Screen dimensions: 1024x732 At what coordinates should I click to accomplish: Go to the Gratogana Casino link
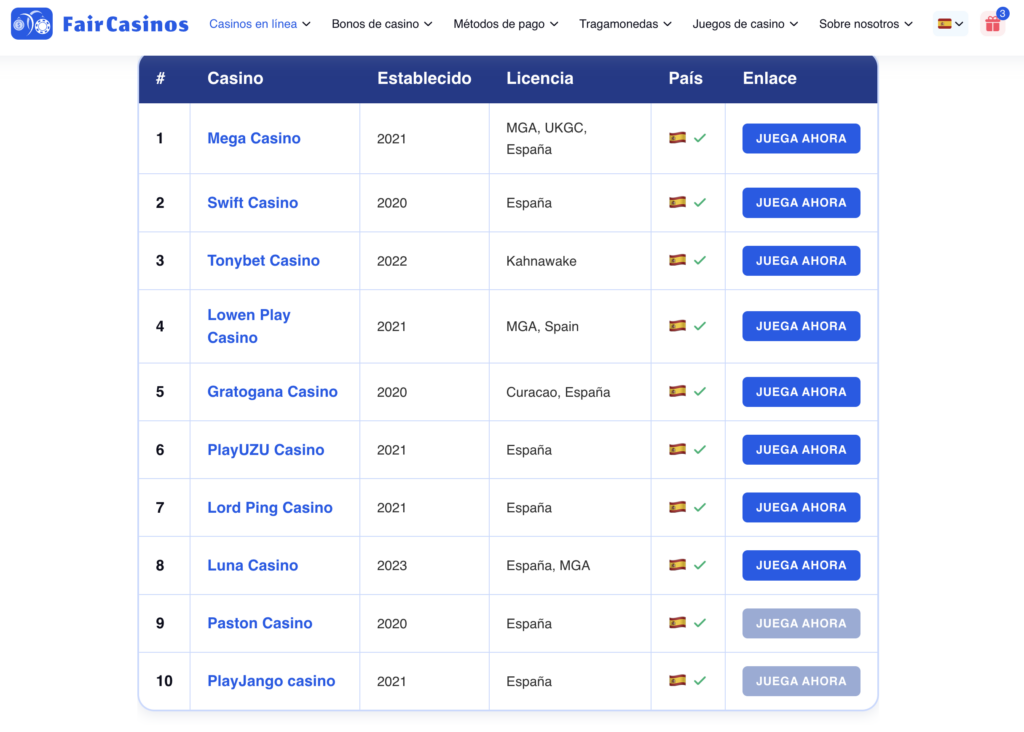coord(272,392)
